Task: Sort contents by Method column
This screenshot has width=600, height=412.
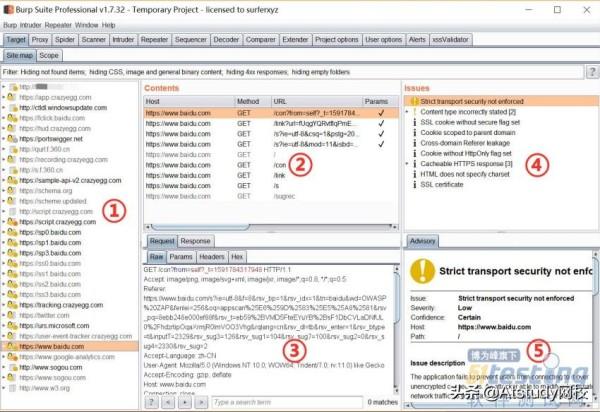Action: coord(253,101)
